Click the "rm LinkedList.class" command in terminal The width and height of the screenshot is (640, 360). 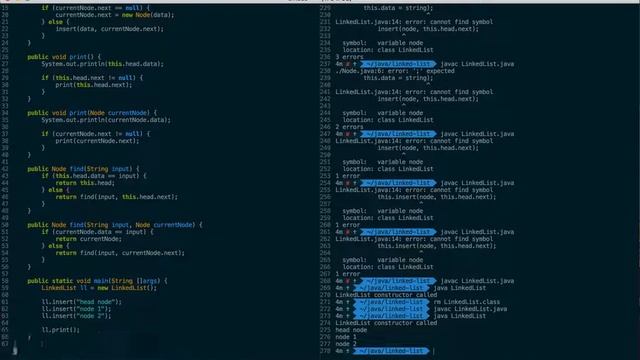467,302
